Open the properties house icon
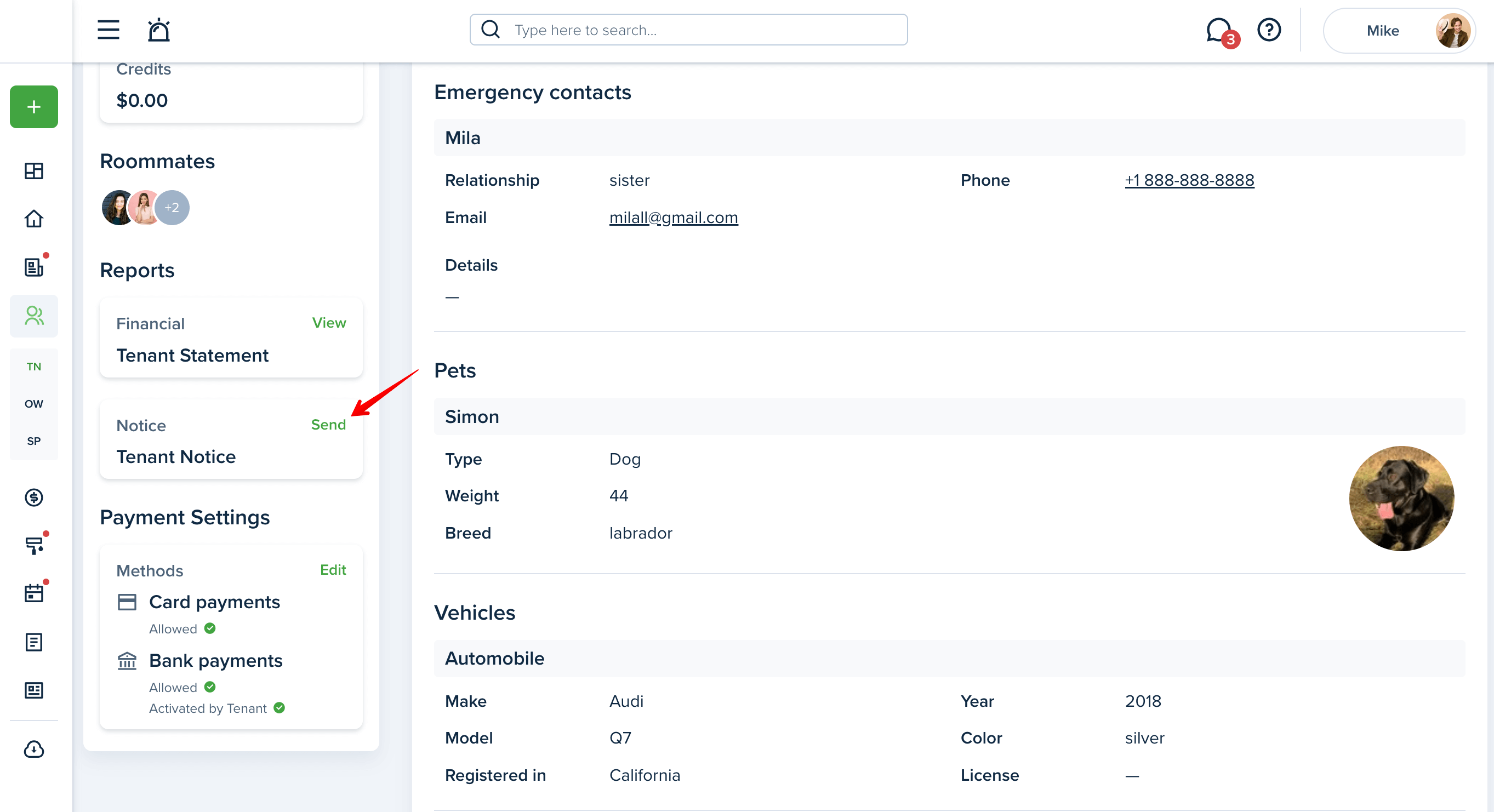Viewport: 1494px width, 812px height. (33, 219)
